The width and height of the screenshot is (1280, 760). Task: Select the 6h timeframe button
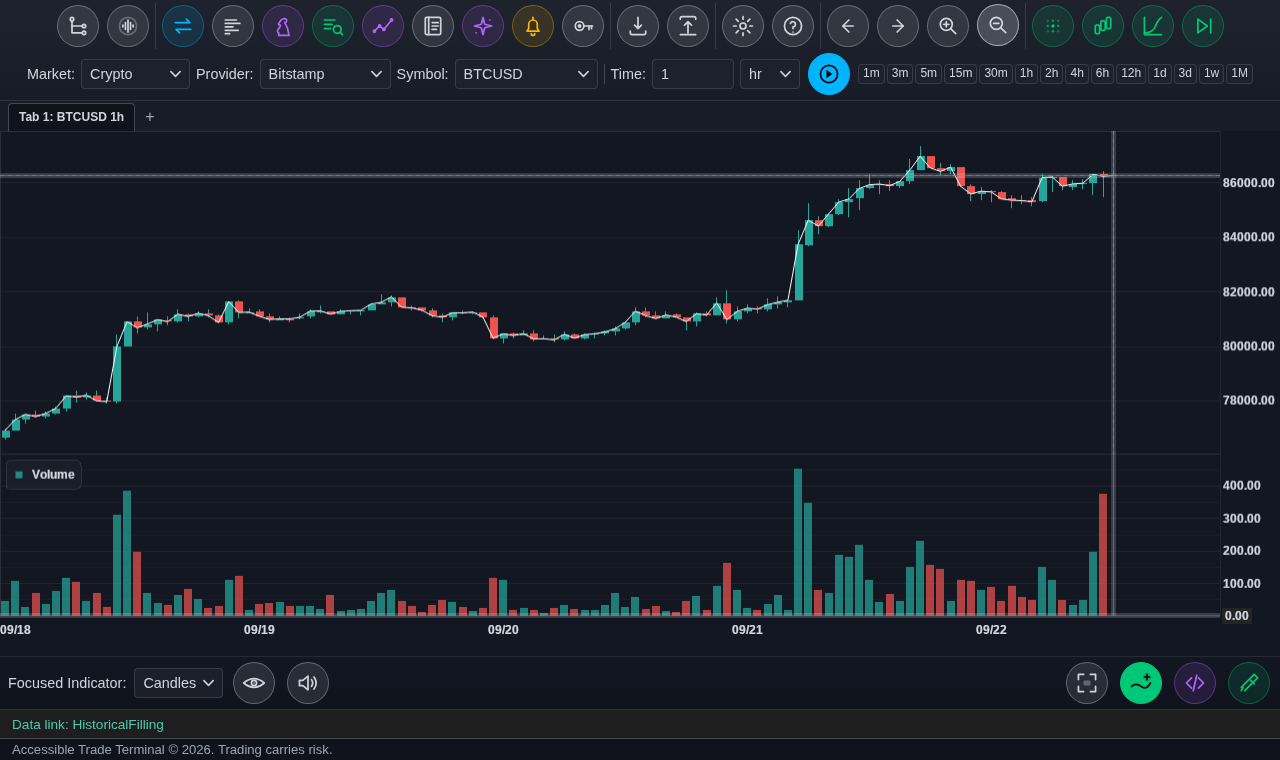point(1102,73)
